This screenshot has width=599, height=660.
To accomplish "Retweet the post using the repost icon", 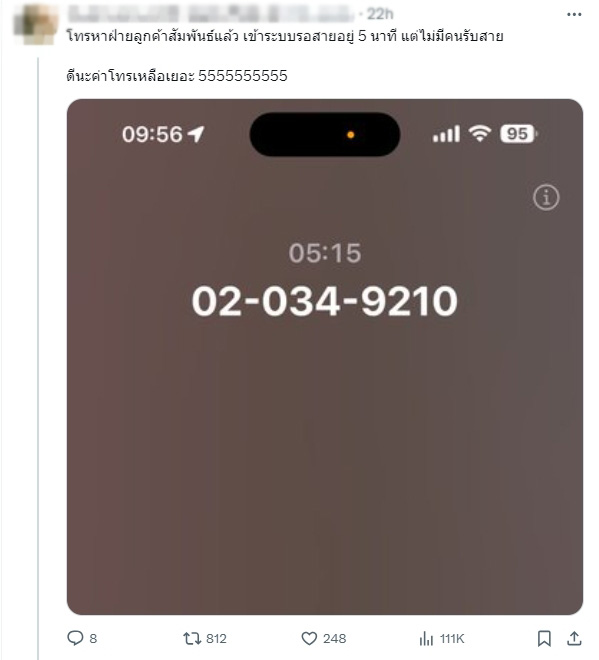I will [192, 639].
